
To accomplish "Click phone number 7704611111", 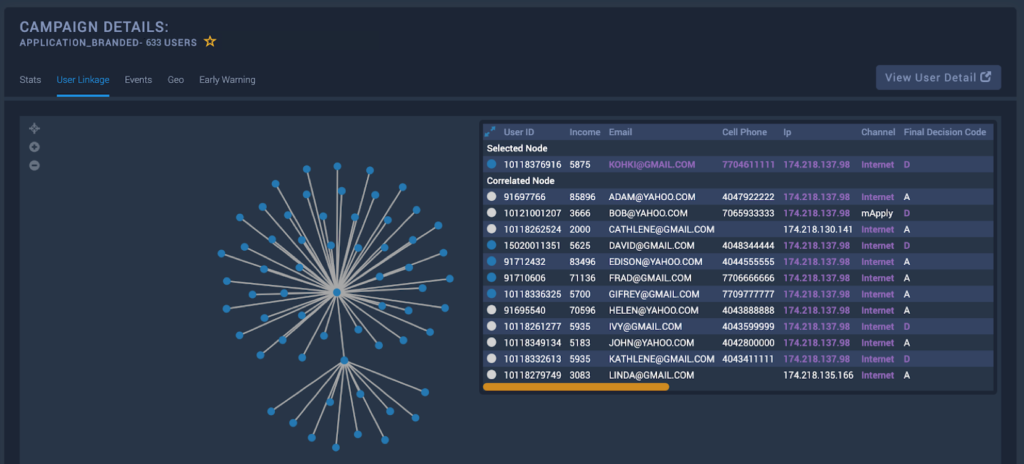I will [x=748, y=165].
